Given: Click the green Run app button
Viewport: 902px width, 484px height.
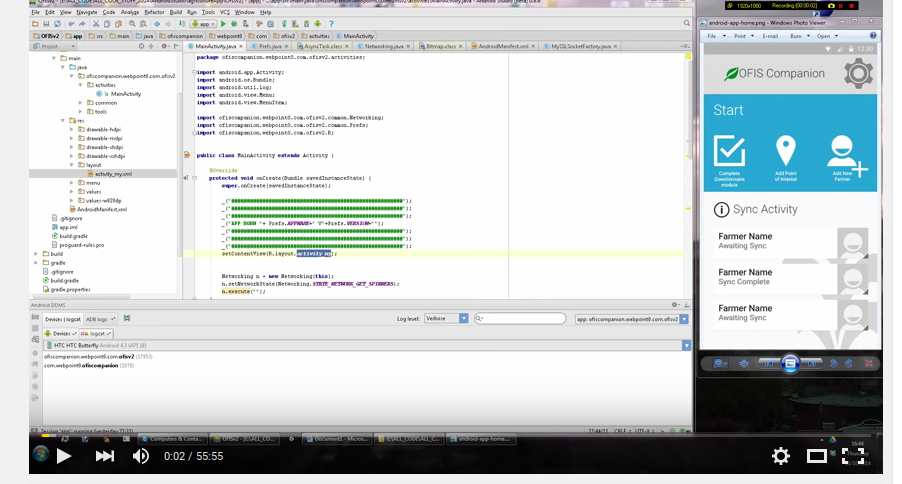Looking at the screenshot, I should tap(223, 23).
